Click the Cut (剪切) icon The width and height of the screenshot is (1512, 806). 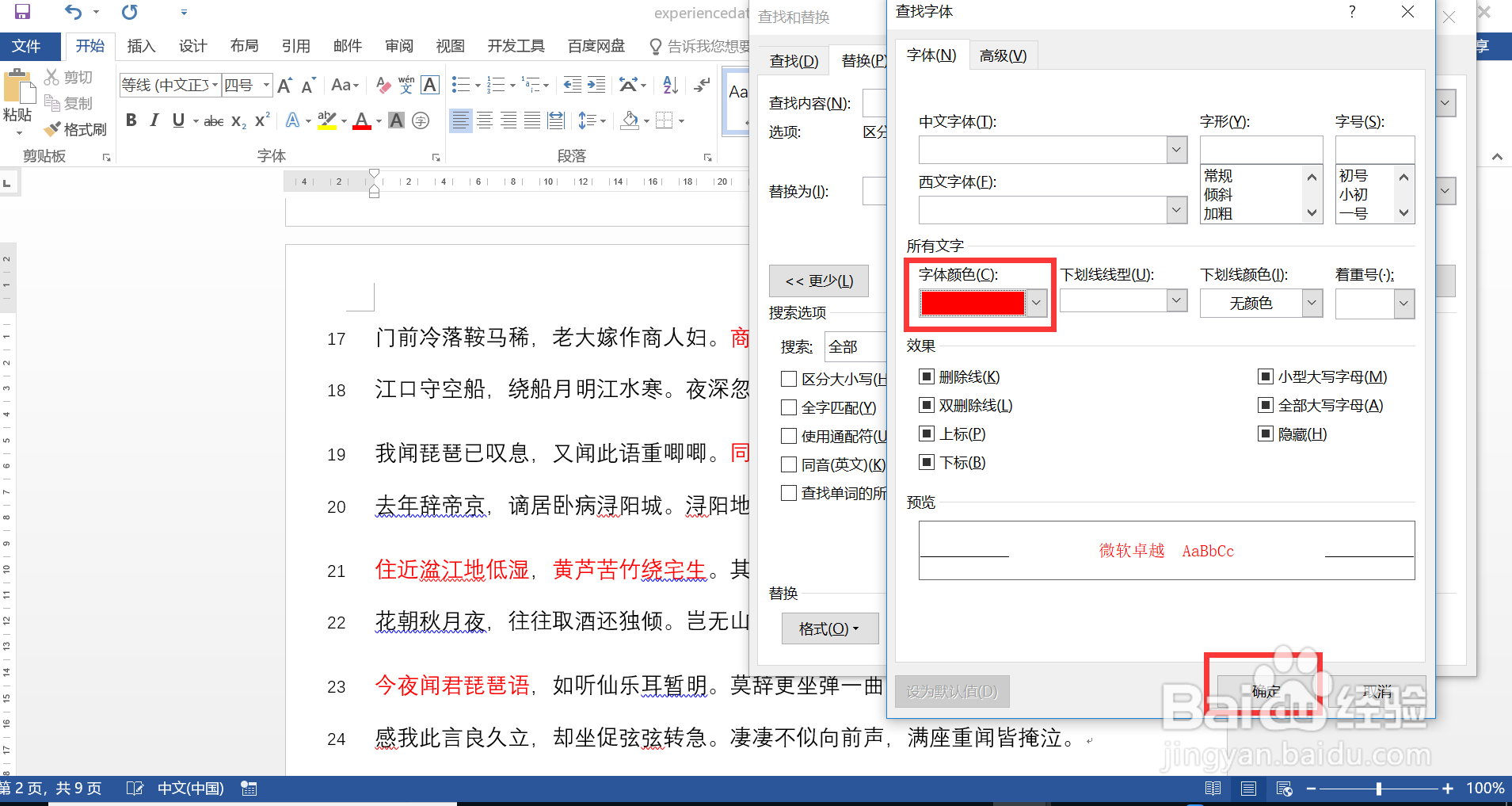coord(52,77)
